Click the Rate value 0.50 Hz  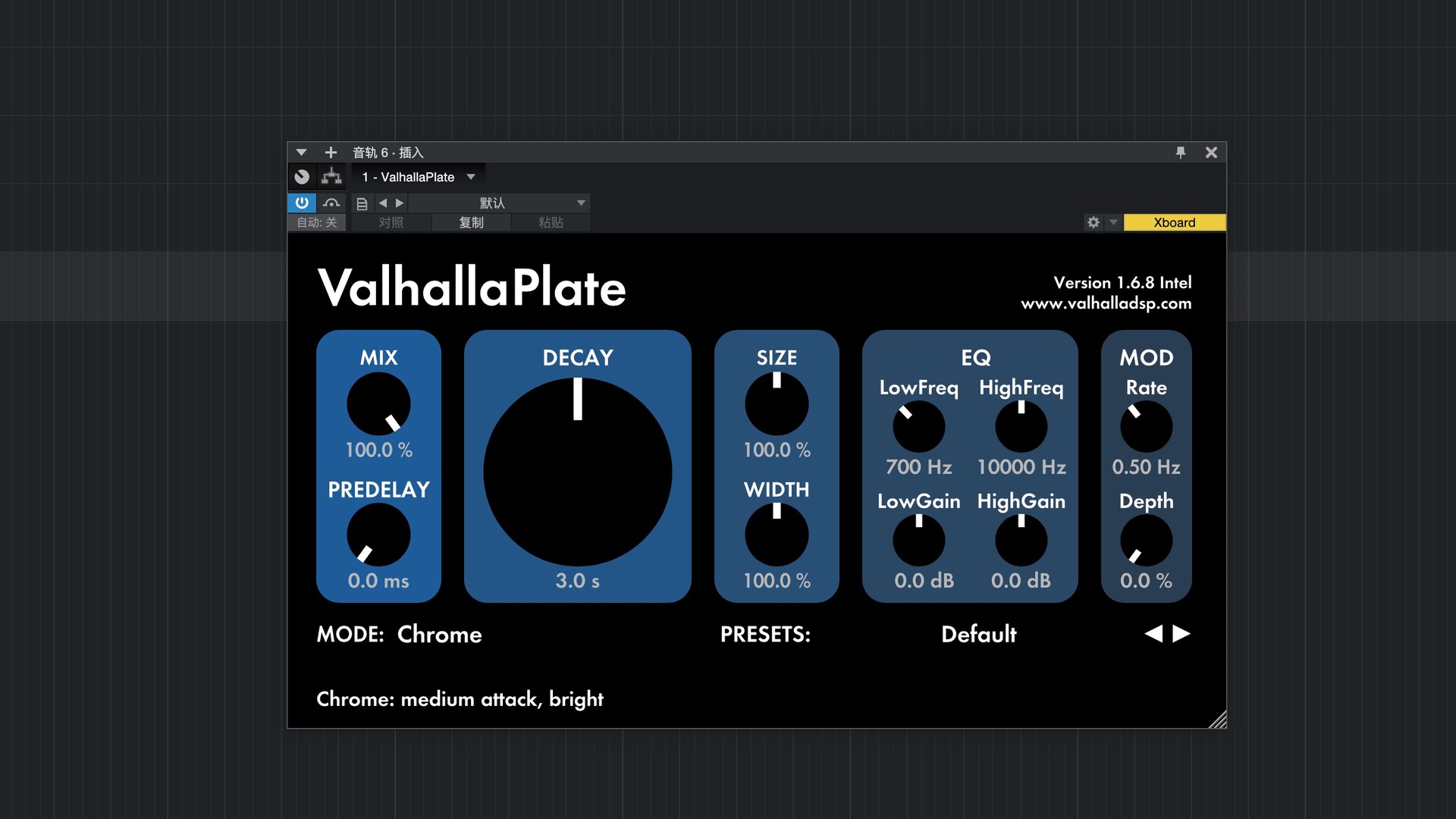(1147, 467)
